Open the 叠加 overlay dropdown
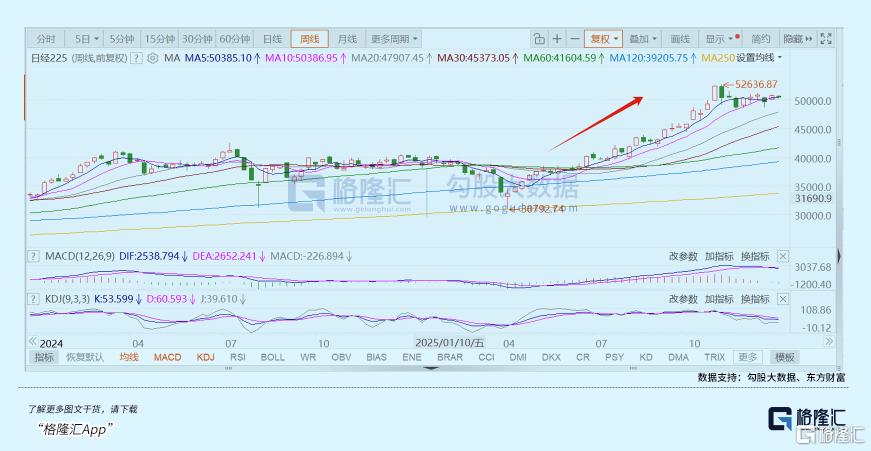The width and height of the screenshot is (871, 451). 641,39
